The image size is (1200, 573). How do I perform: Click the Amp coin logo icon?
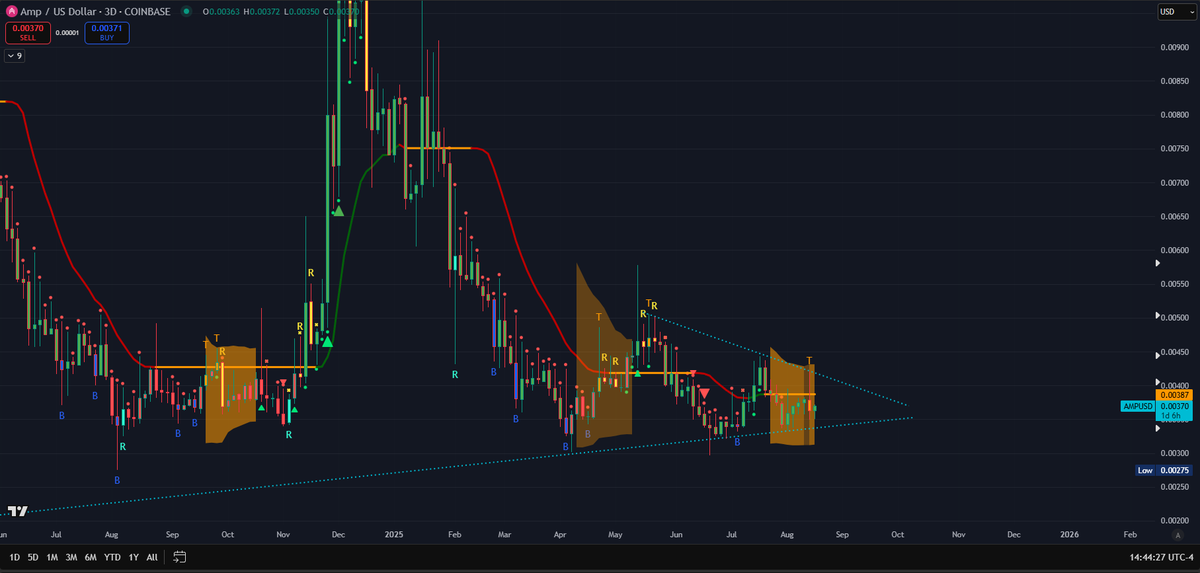point(12,12)
